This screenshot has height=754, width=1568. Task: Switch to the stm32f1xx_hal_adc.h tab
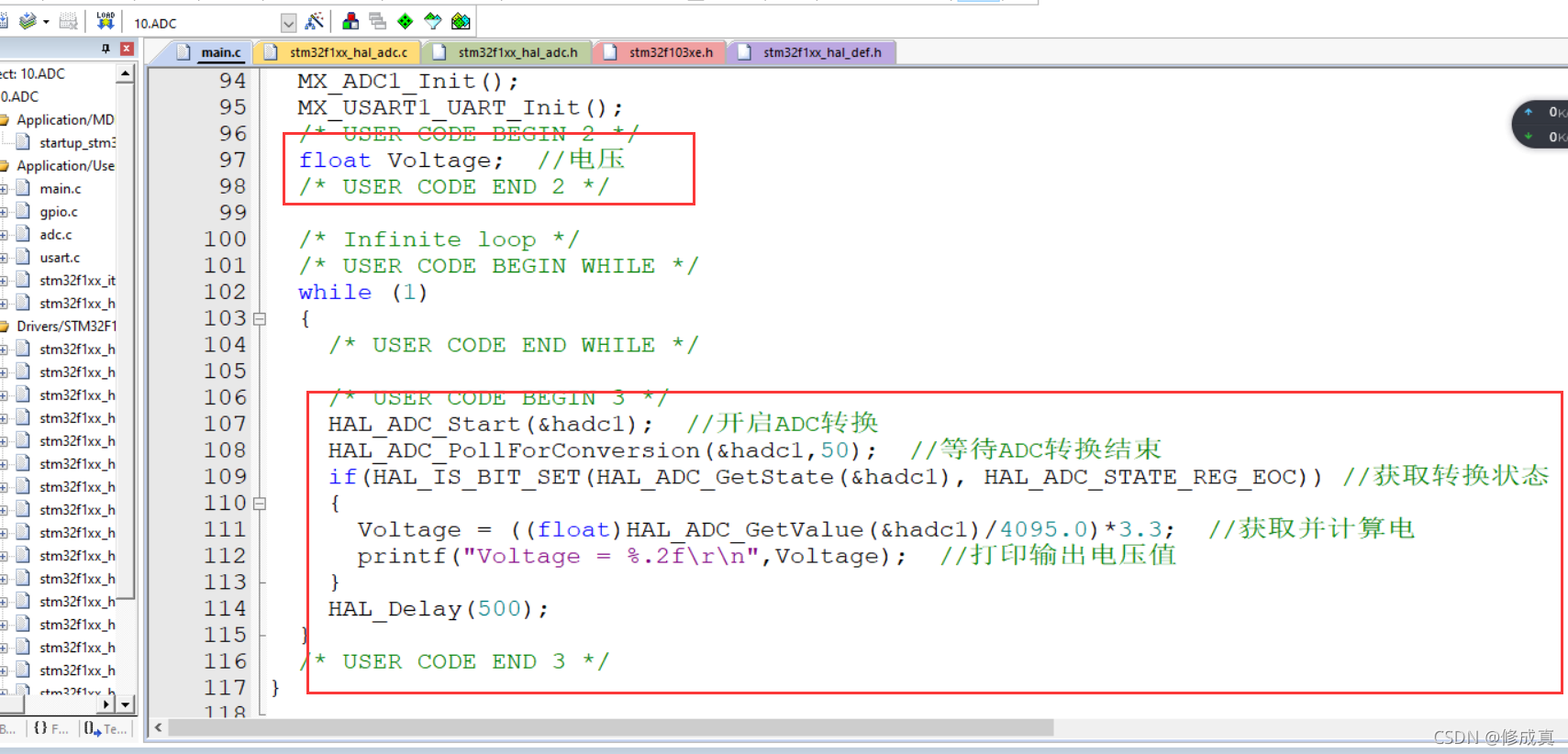506,52
